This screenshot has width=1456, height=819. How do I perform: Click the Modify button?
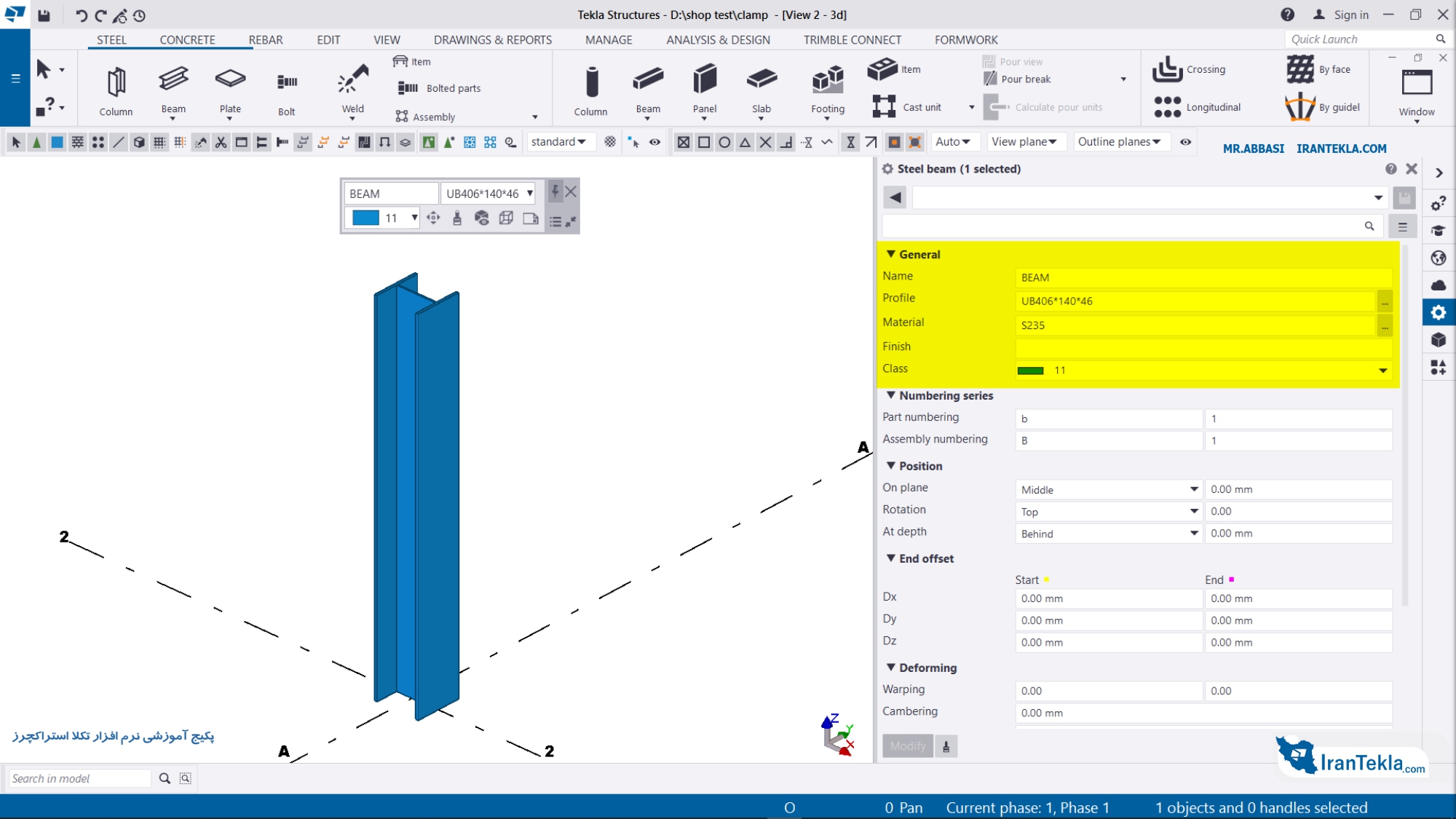coord(908,746)
